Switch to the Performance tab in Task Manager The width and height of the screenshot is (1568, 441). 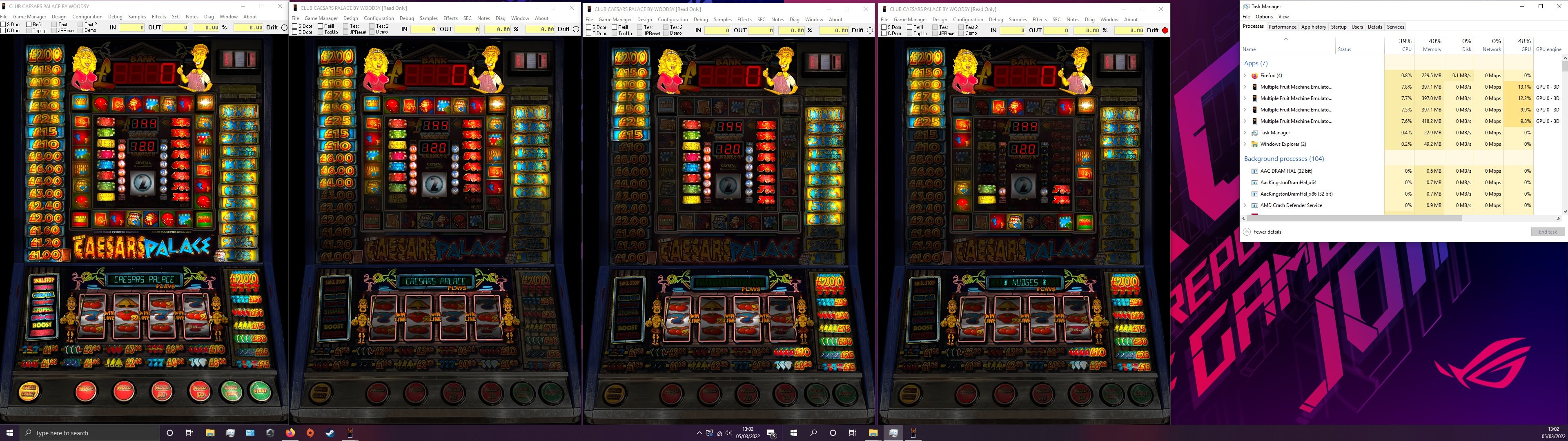pos(1283,27)
